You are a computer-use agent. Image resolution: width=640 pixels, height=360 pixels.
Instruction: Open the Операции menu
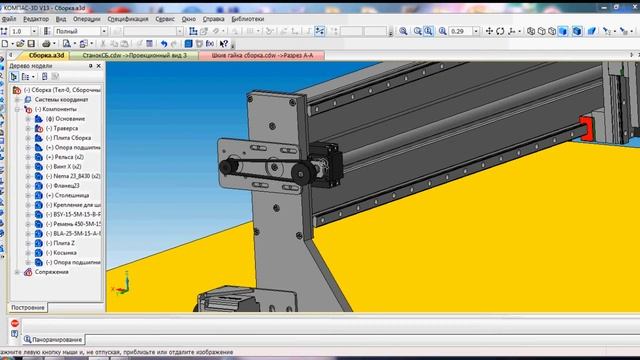[x=87, y=19]
